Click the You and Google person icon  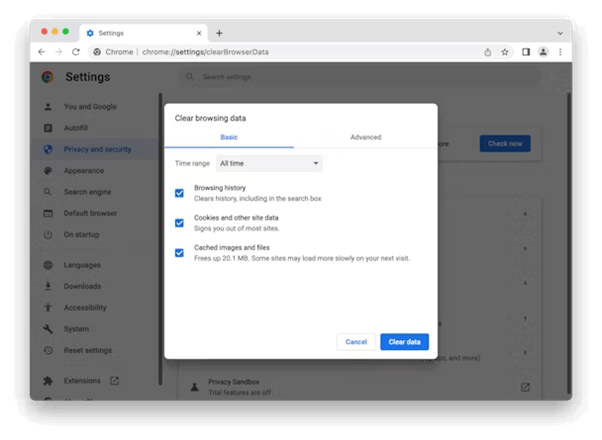click(x=48, y=107)
